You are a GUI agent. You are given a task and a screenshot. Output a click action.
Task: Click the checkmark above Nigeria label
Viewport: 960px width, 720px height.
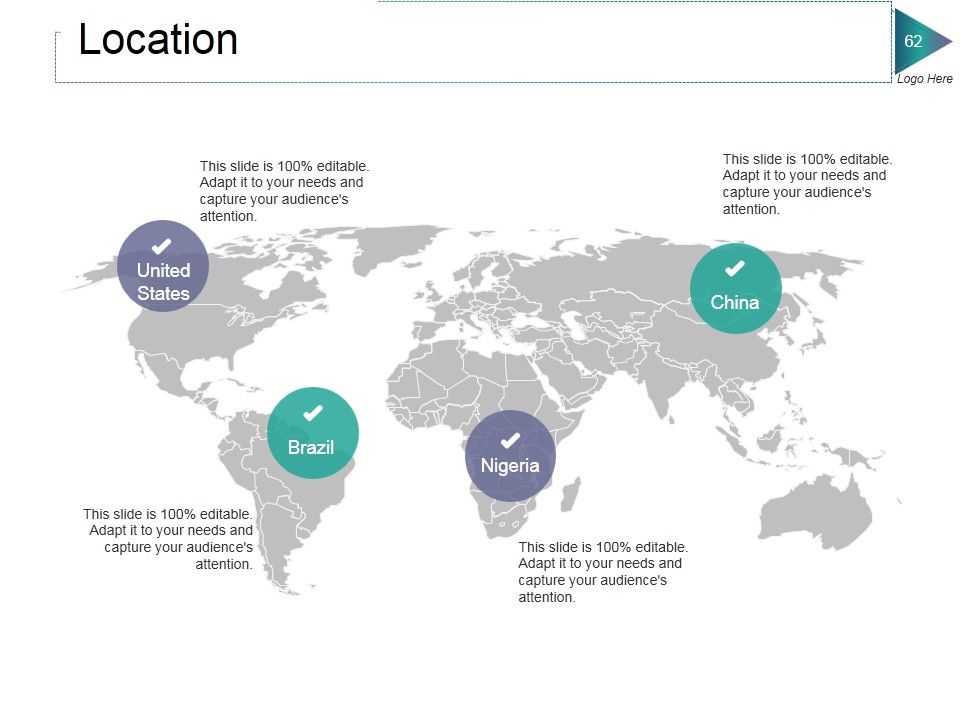click(510, 440)
